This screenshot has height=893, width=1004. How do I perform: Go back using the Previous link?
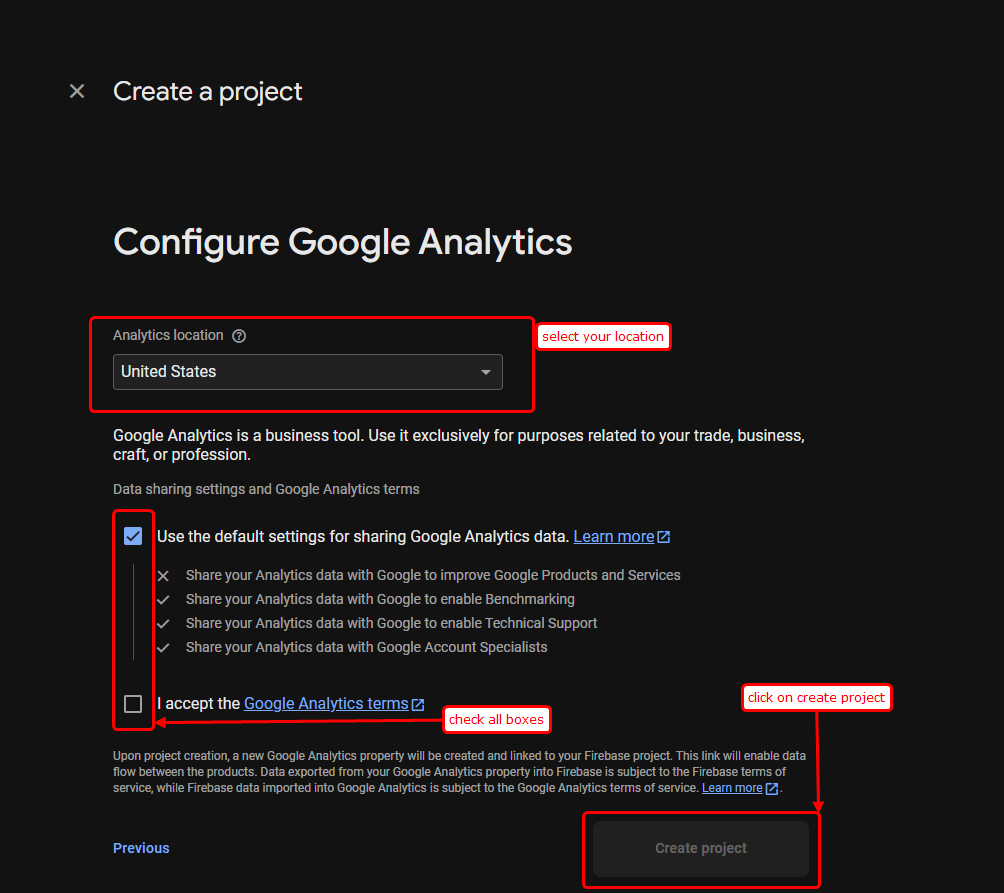pyautogui.click(x=141, y=847)
